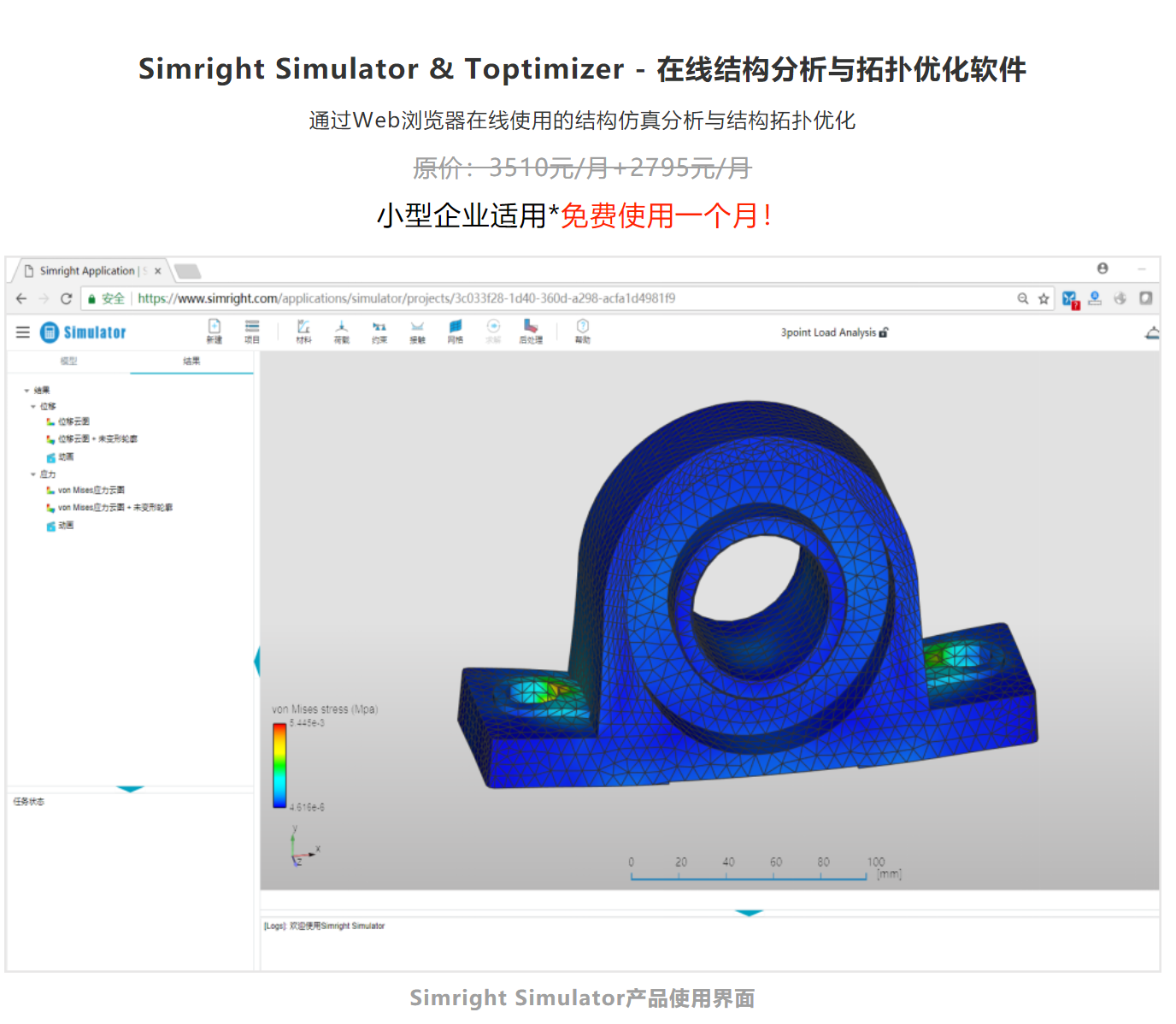This screenshot has height=1024, width=1176.
Task: Collapse left panel using blue side arrow
Action: tap(256, 662)
